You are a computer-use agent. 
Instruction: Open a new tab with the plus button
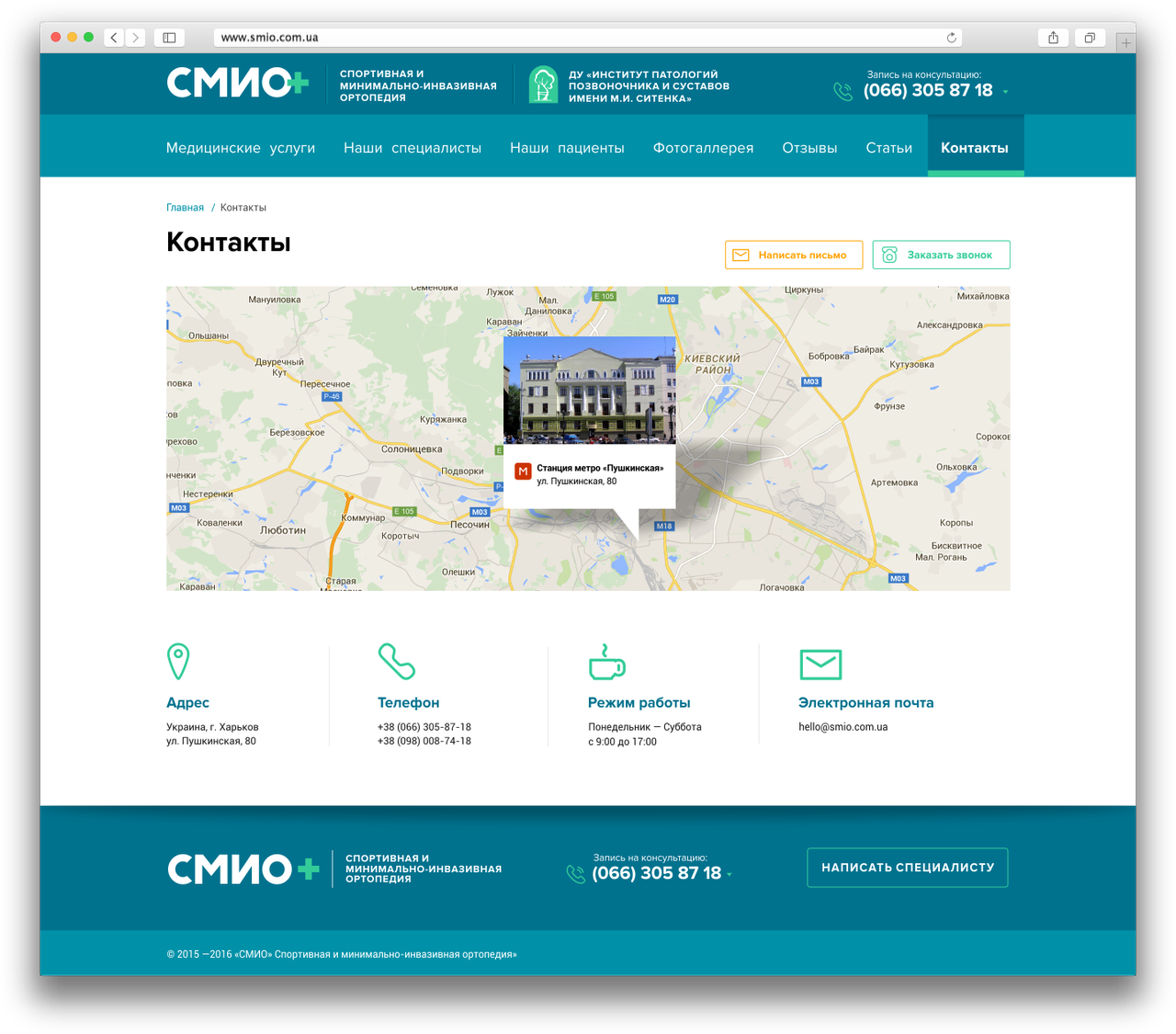(x=1125, y=42)
